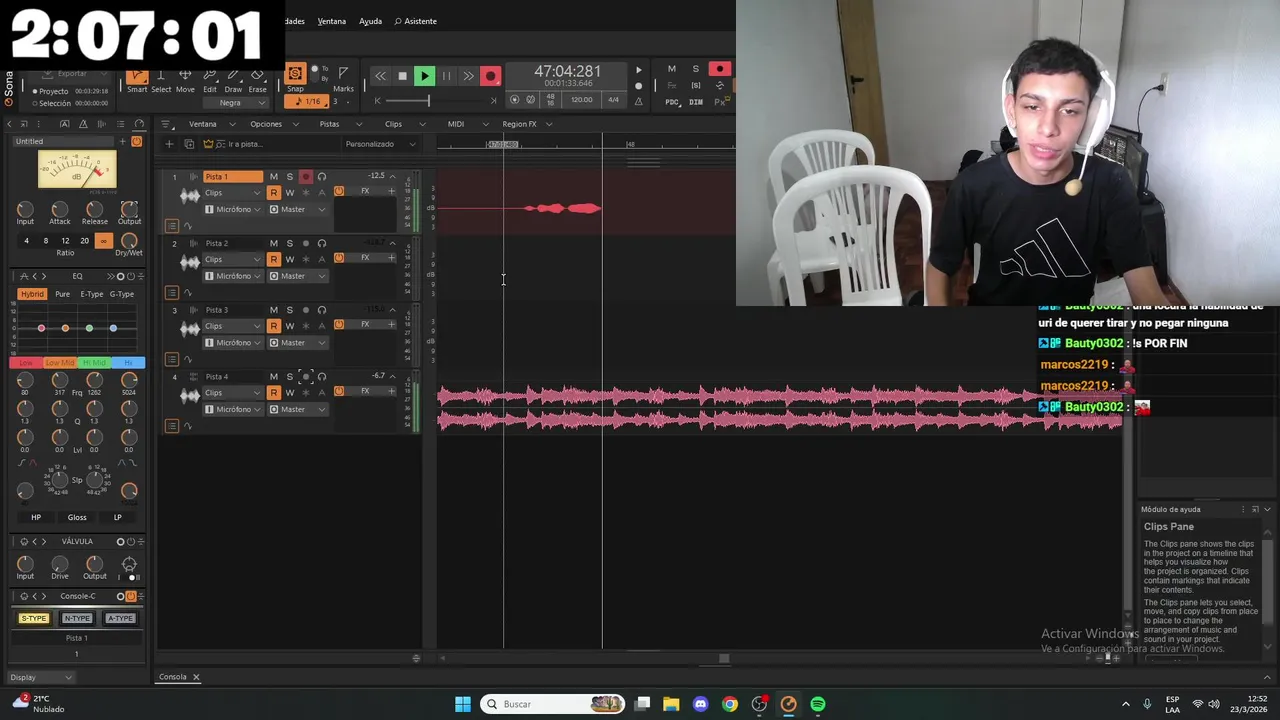Add a new track with plus icon
This screenshot has height=720, width=1280.
(169, 144)
